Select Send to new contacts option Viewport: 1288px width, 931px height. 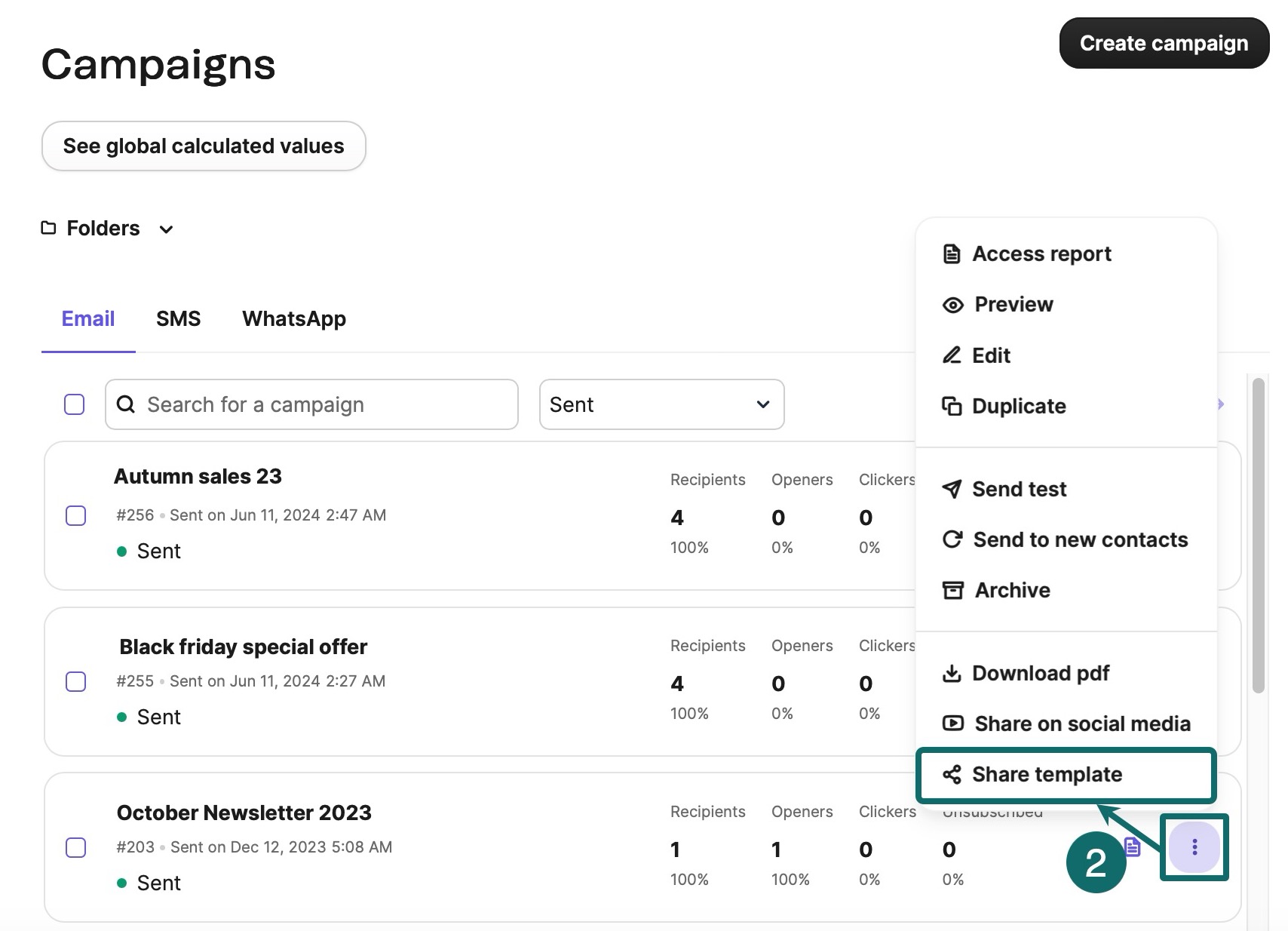[1079, 539]
